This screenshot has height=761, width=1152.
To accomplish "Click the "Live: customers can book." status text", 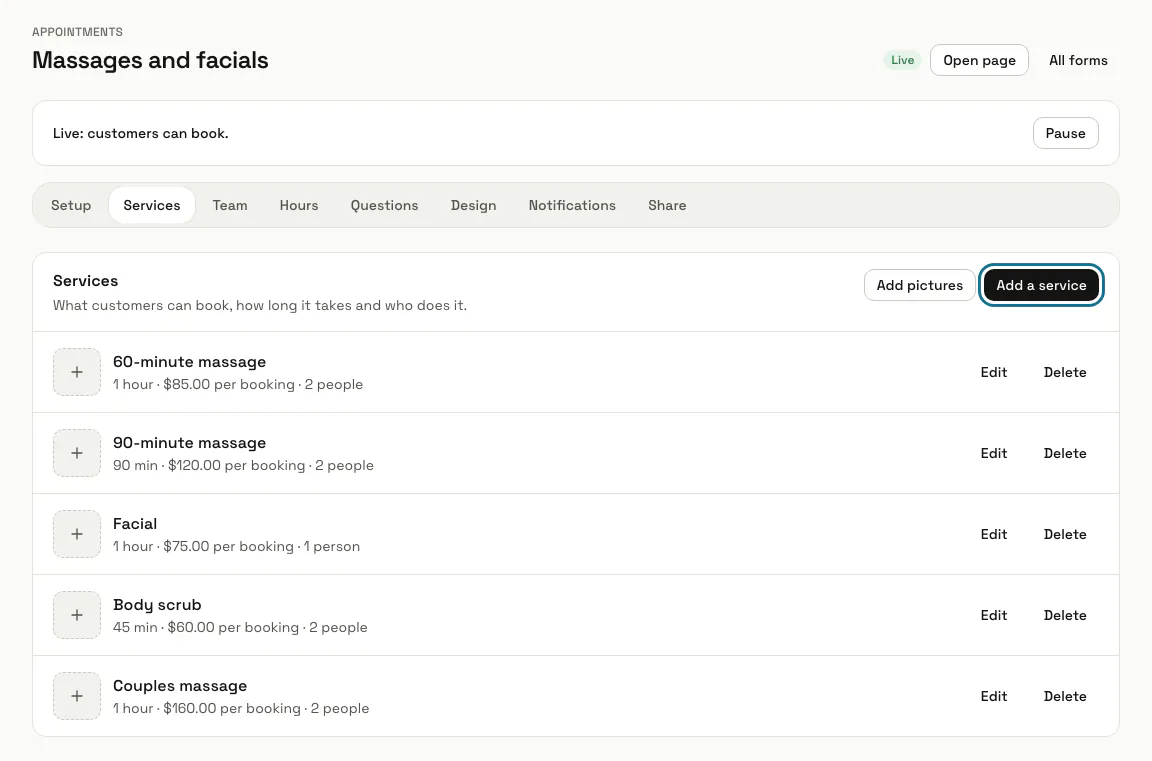I will (140, 133).
